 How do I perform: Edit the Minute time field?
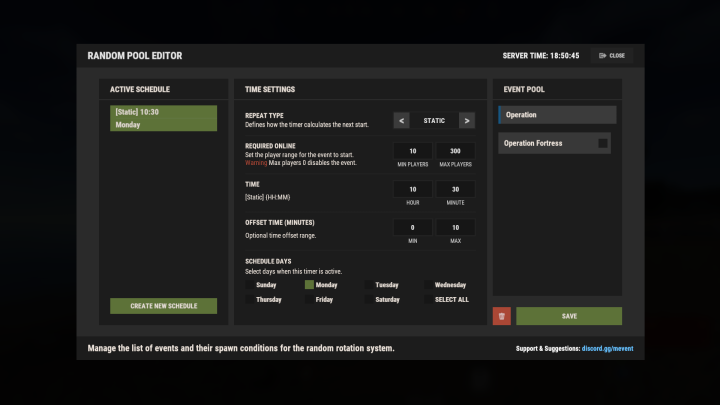click(455, 189)
